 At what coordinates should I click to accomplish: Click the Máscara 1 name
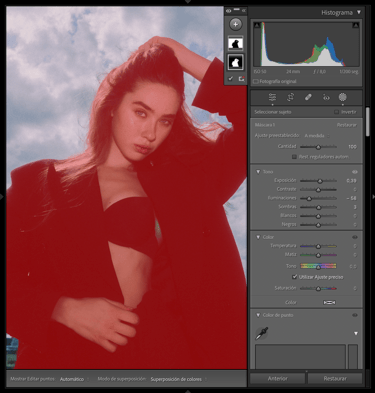tap(265, 125)
